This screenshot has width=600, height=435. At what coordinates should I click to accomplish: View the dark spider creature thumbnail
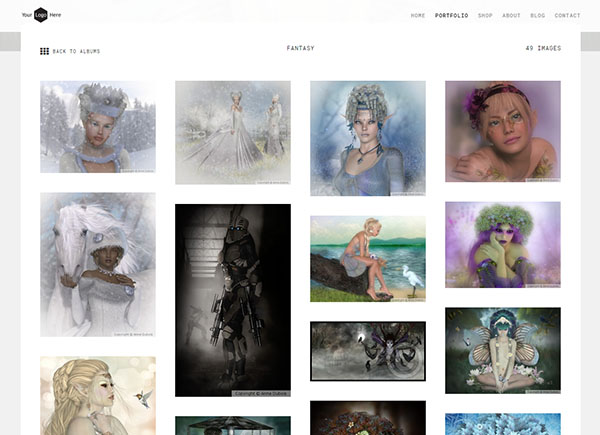click(368, 351)
